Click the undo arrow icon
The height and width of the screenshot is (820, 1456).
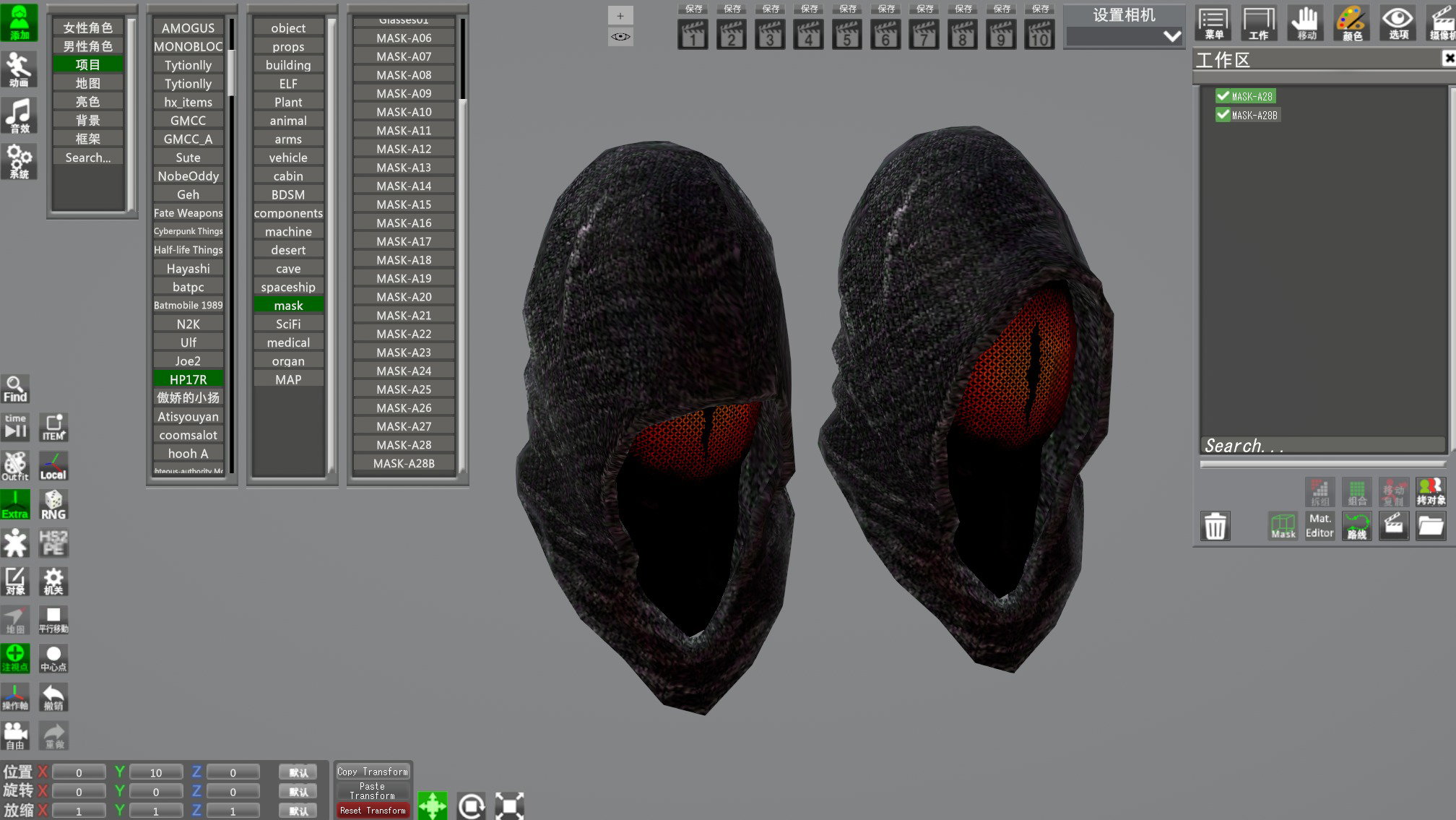[53, 697]
